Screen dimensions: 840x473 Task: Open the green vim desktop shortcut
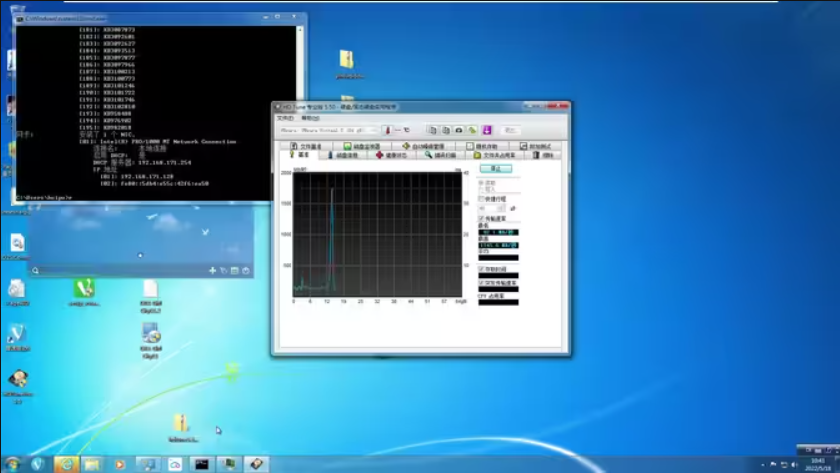(x=84, y=290)
